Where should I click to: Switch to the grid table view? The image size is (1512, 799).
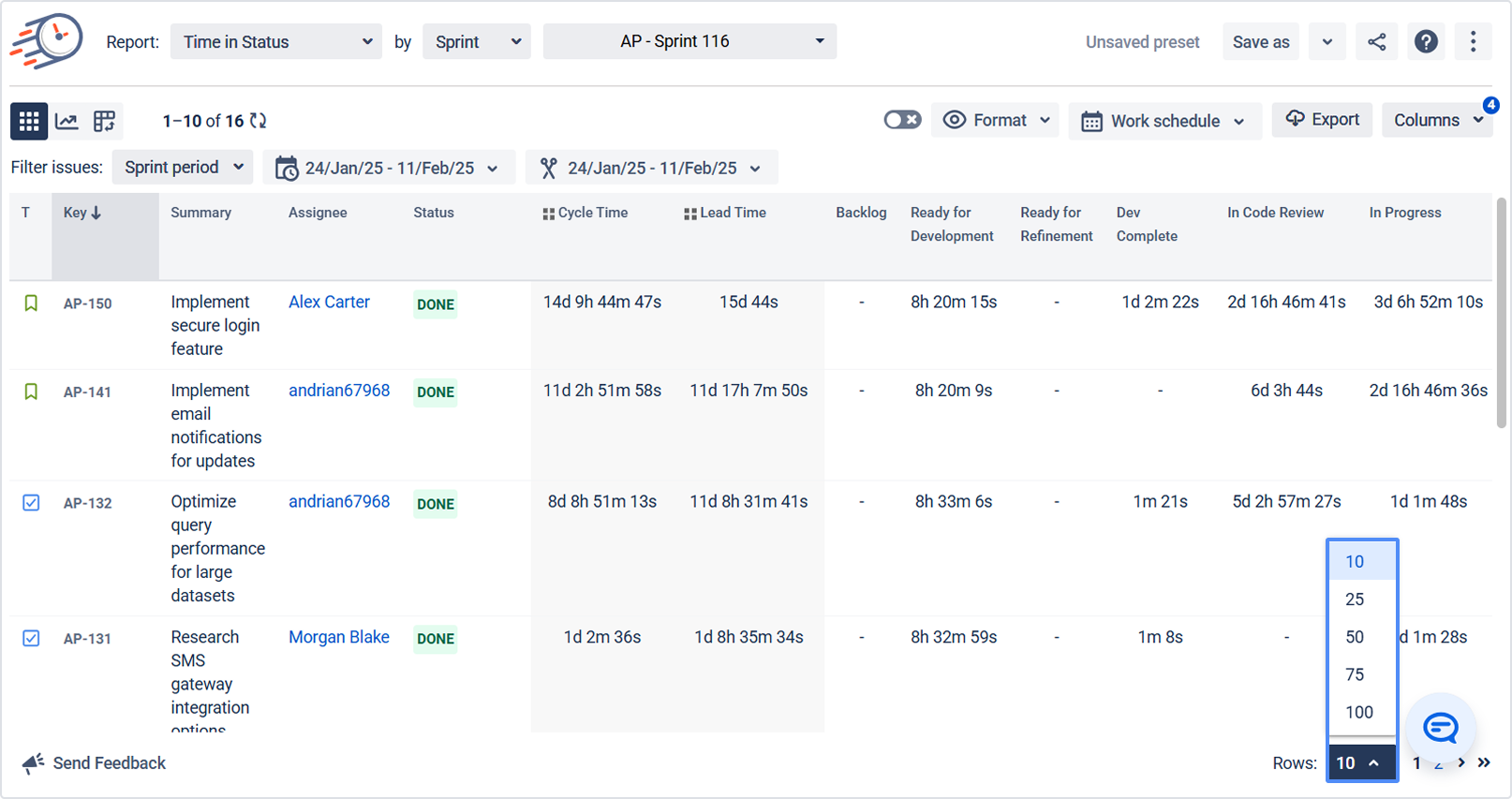click(29, 121)
